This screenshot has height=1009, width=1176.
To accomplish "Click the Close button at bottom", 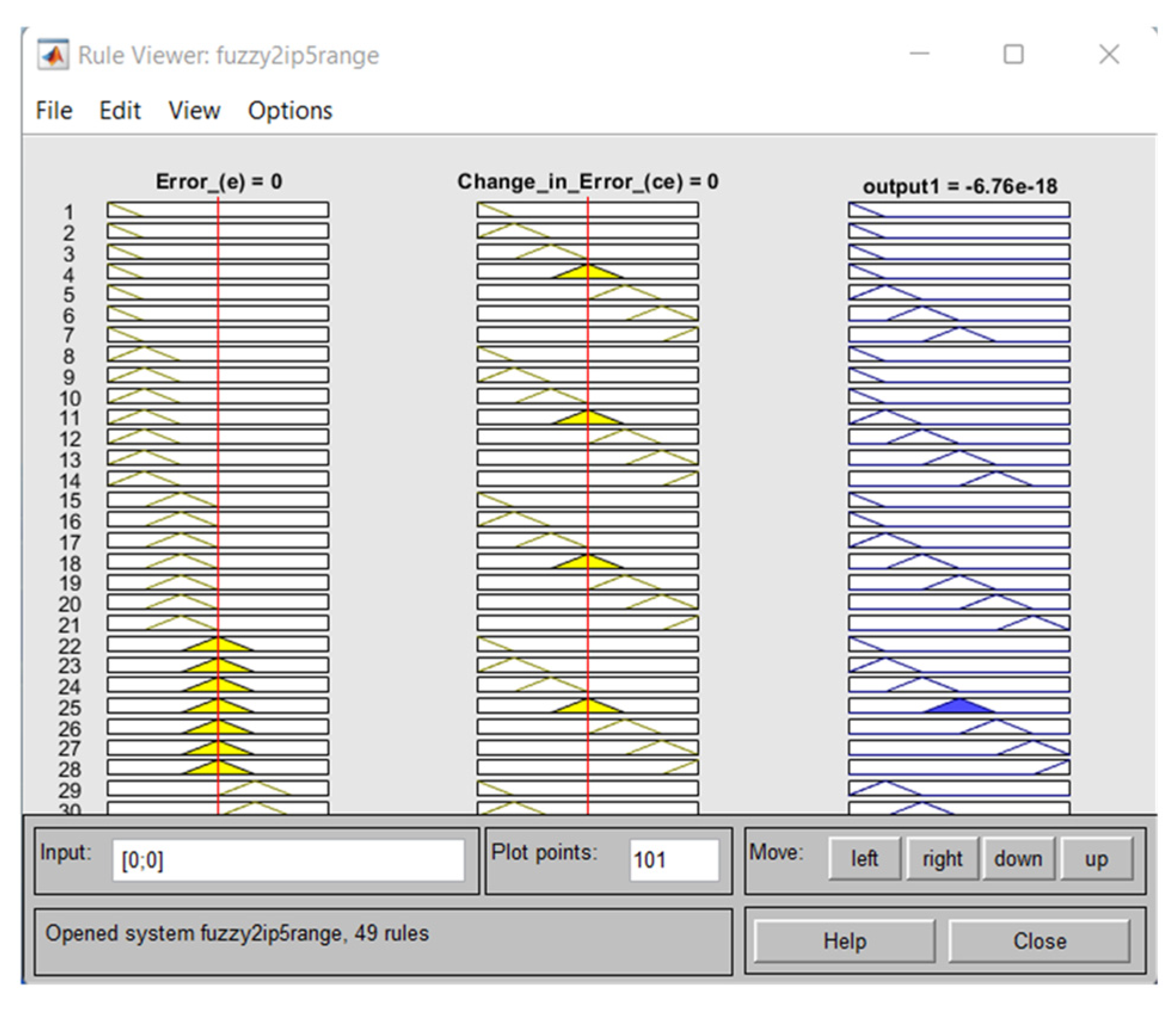I will (1039, 941).
